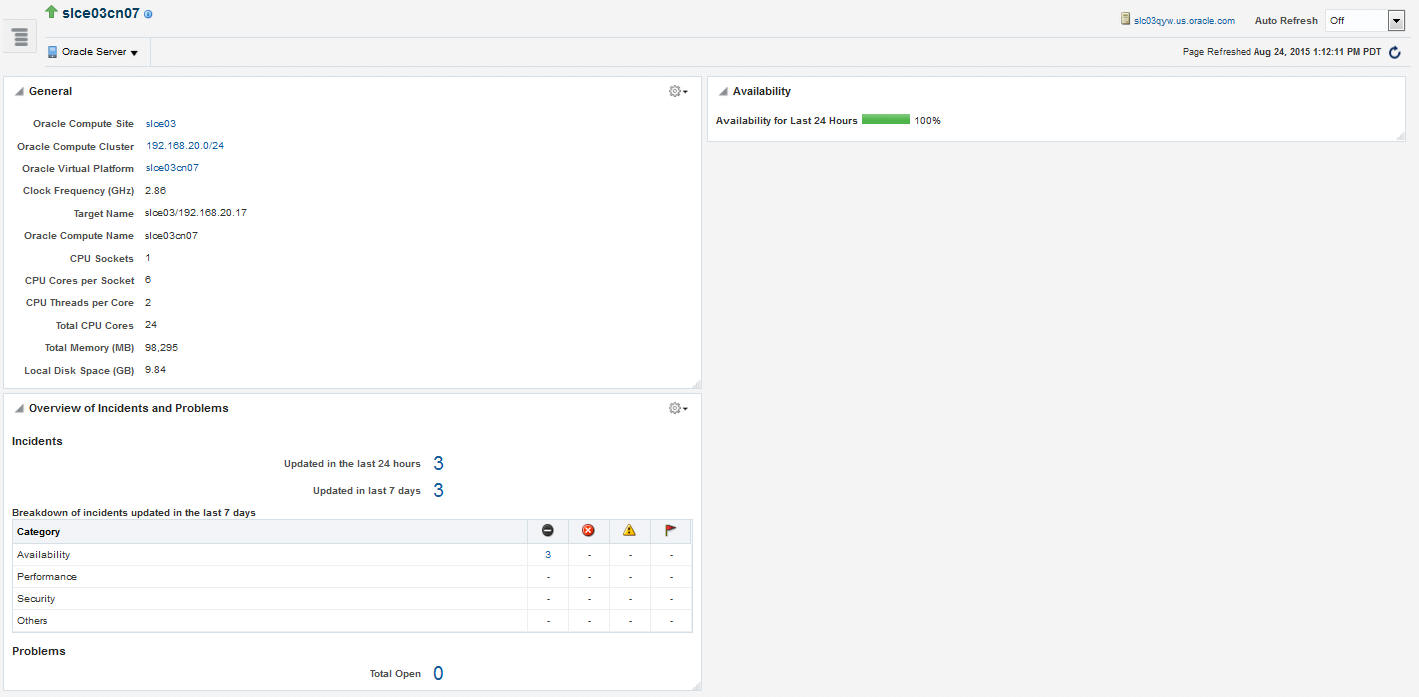1419x697 pixels.
Task: Click the Target Name value slce03/192.168.20.17
Action: coord(196,213)
